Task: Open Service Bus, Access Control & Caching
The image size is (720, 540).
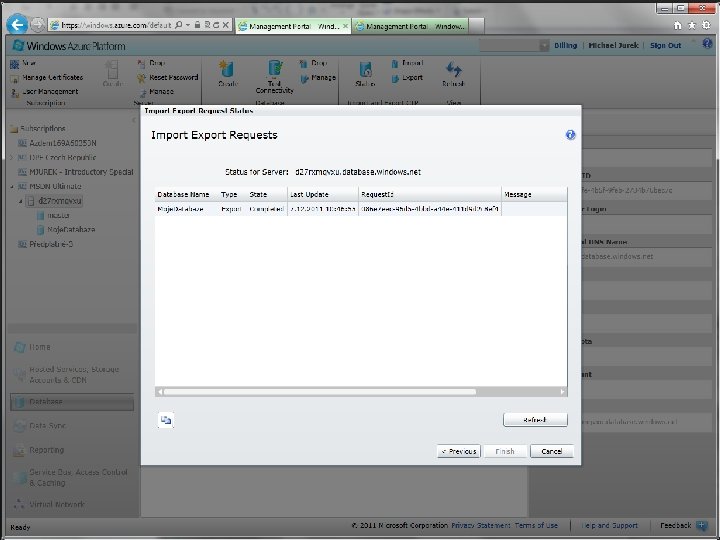Action: tap(70, 478)
